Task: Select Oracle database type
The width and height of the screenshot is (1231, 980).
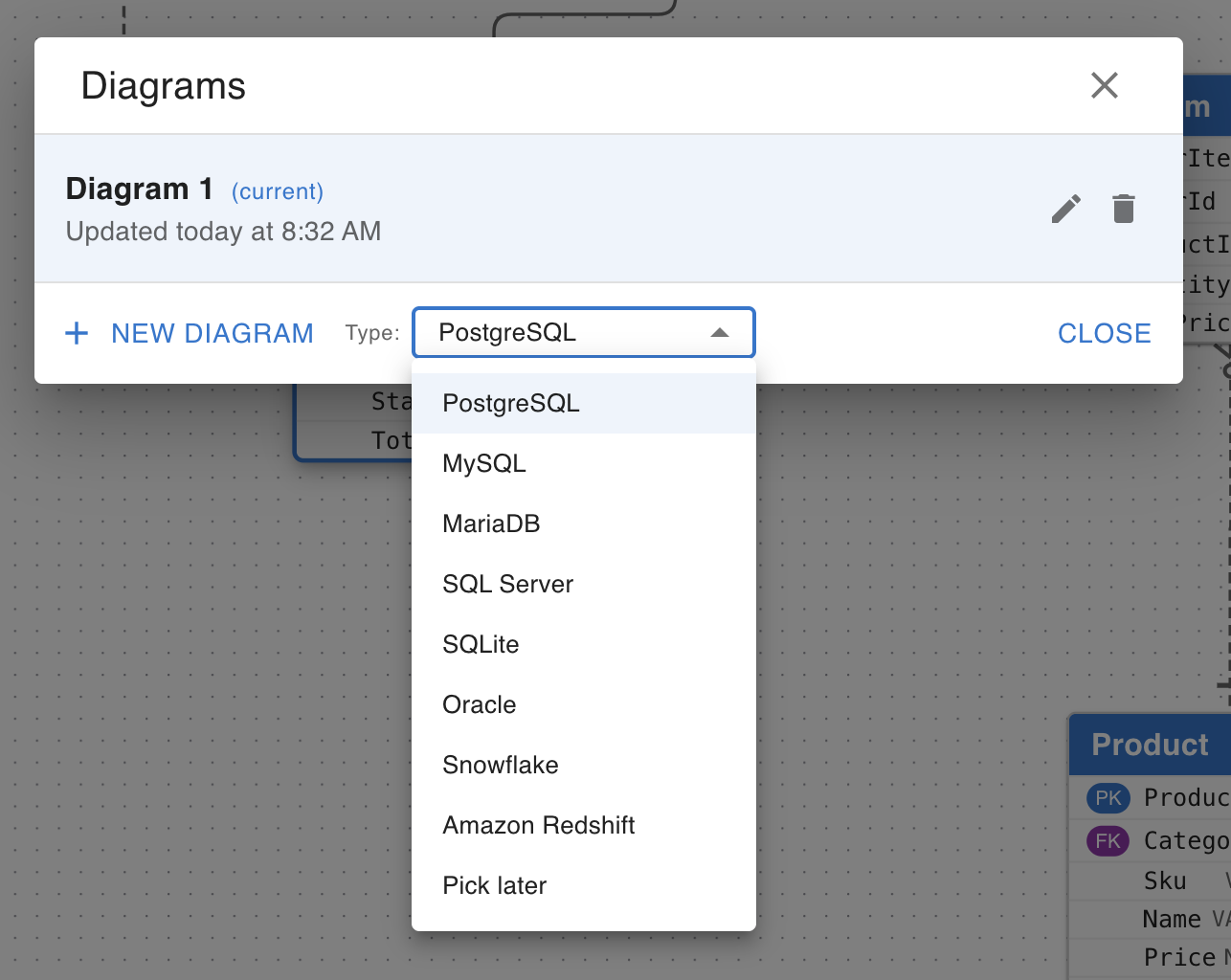Action: [x=584, y=704]
